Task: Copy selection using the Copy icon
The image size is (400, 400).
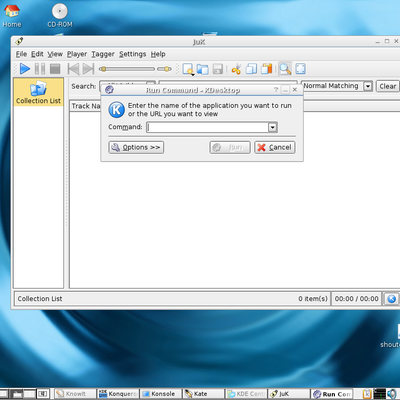Action: 251,69
